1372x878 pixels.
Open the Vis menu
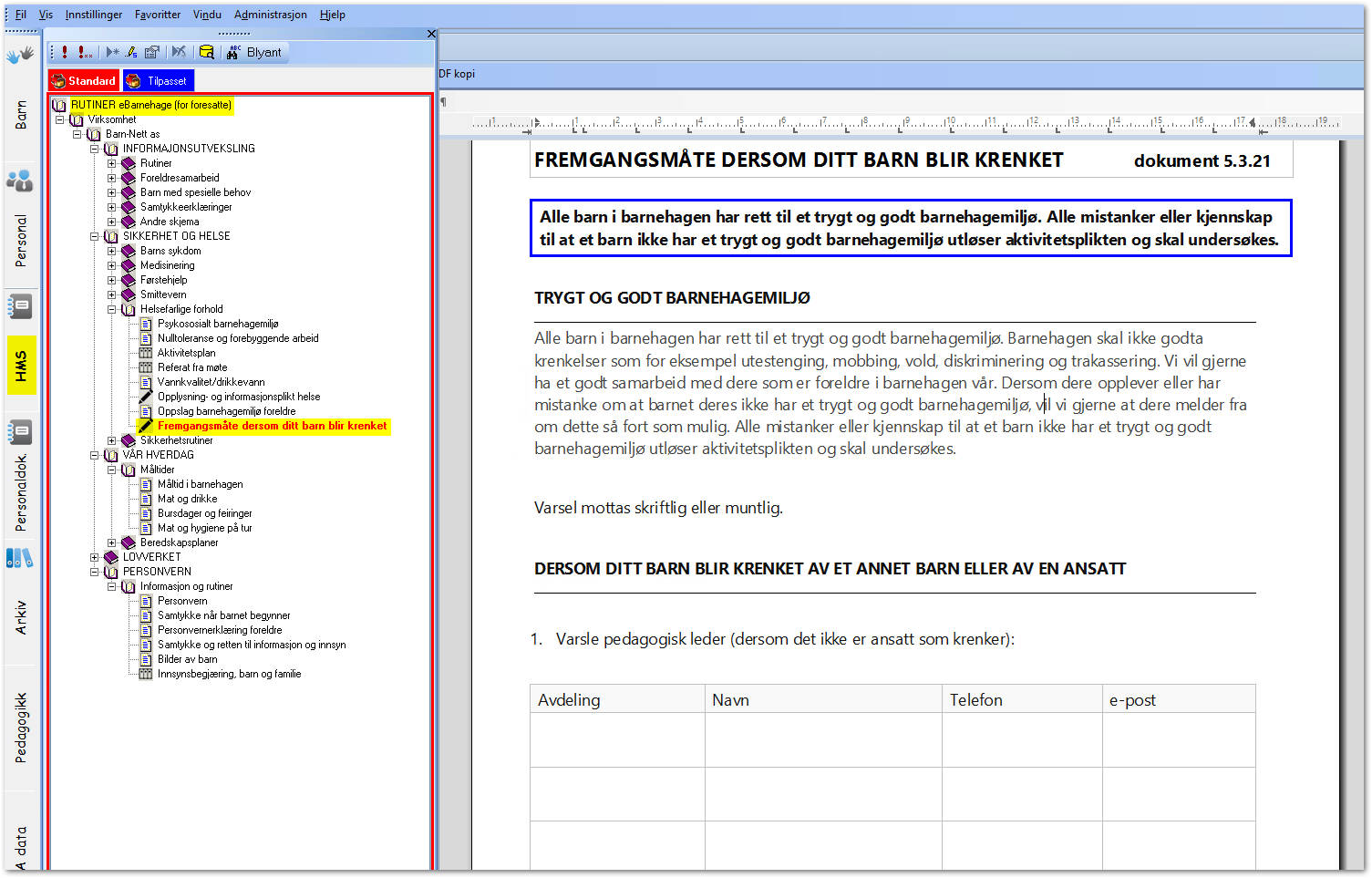(x=46, y=15)
